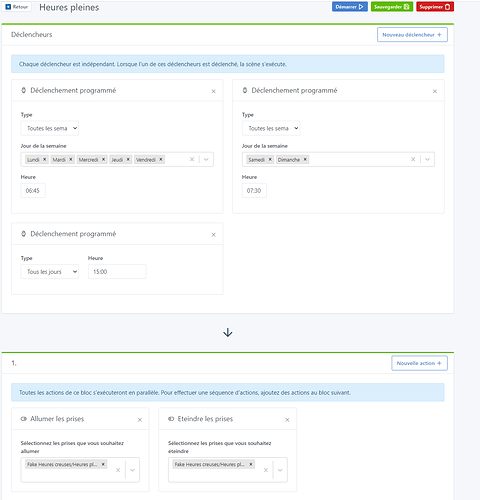Delete the scene with Supprimer
The image size is (480, 500).
[x=435, y=7]
